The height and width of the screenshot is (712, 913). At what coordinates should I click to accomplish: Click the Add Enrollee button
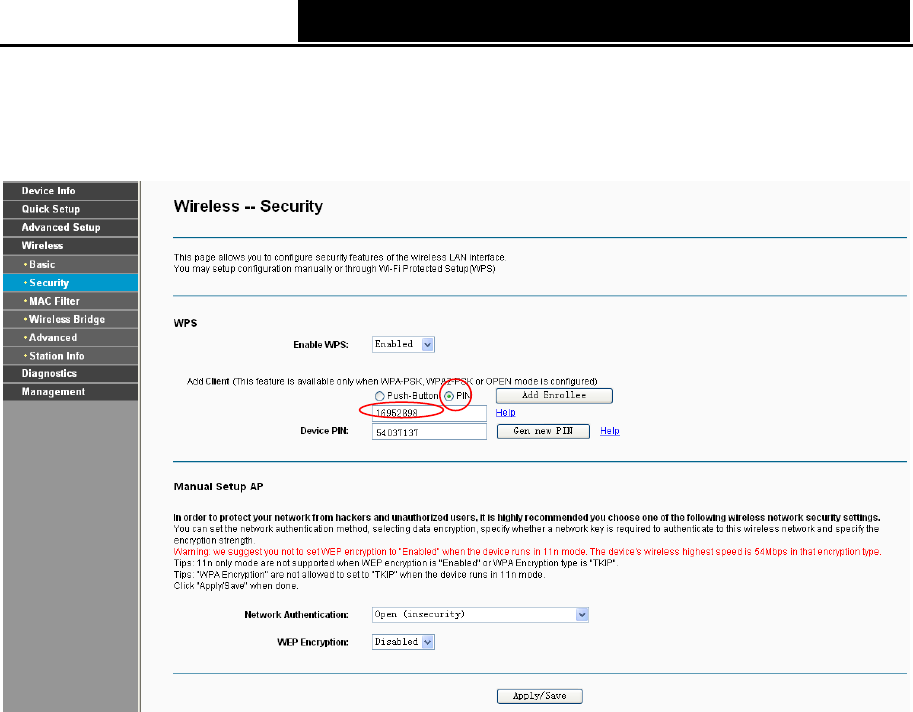click(x=554, y=395)
